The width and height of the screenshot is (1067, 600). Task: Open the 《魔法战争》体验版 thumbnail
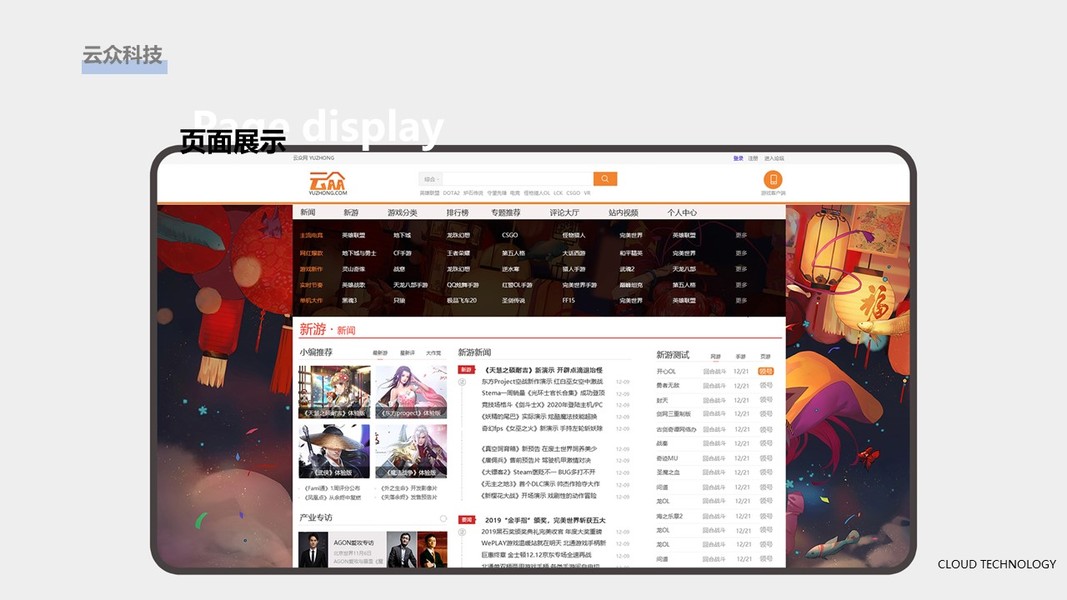point(411,451)
